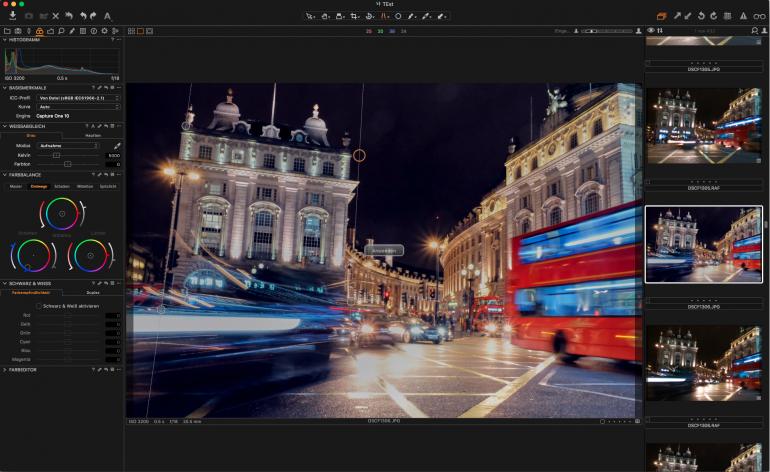Rotate image right with clockwise icon
770x472 pixels.
click(713, 16)
